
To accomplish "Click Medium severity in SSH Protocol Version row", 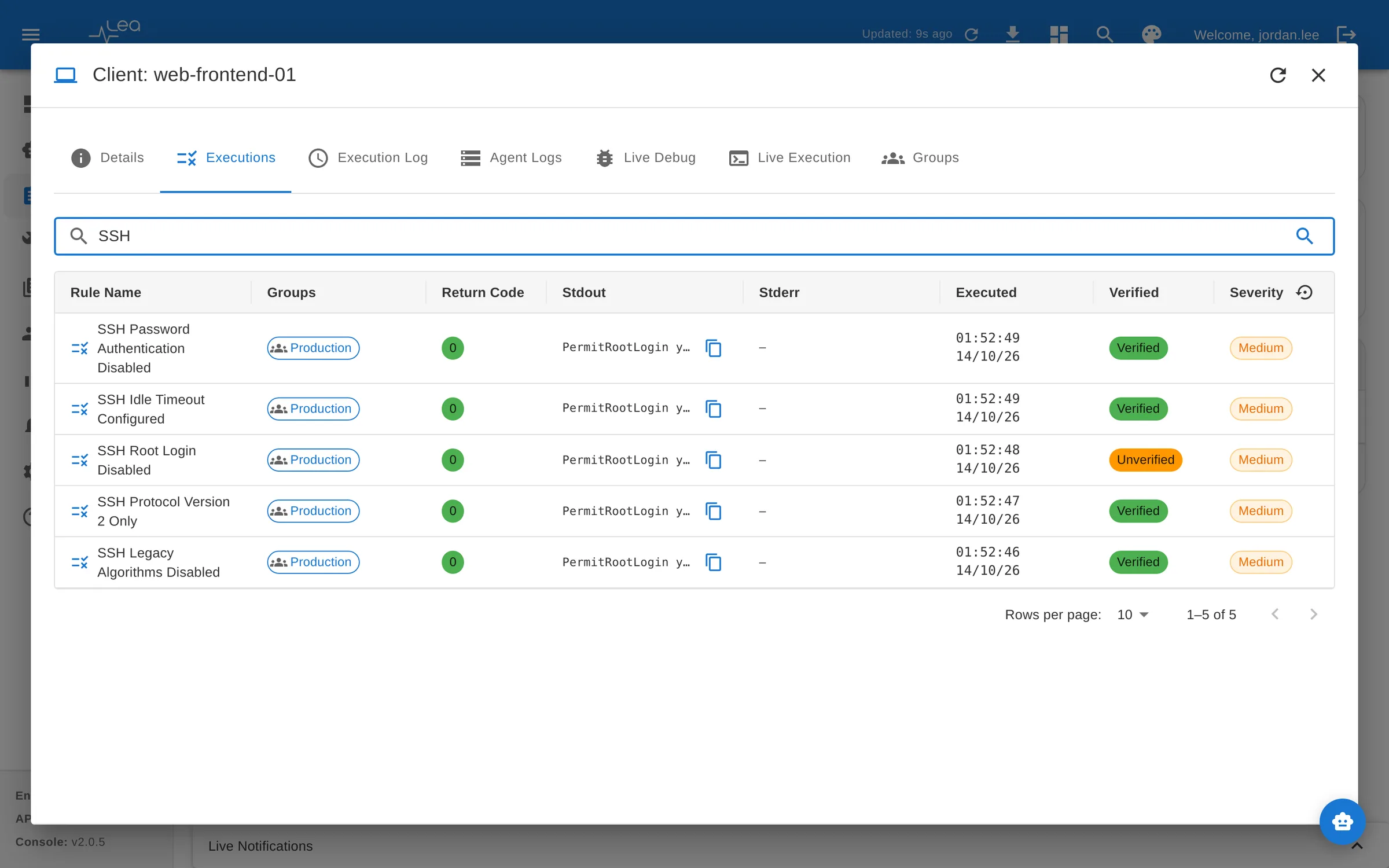I will coord(1261,511).
